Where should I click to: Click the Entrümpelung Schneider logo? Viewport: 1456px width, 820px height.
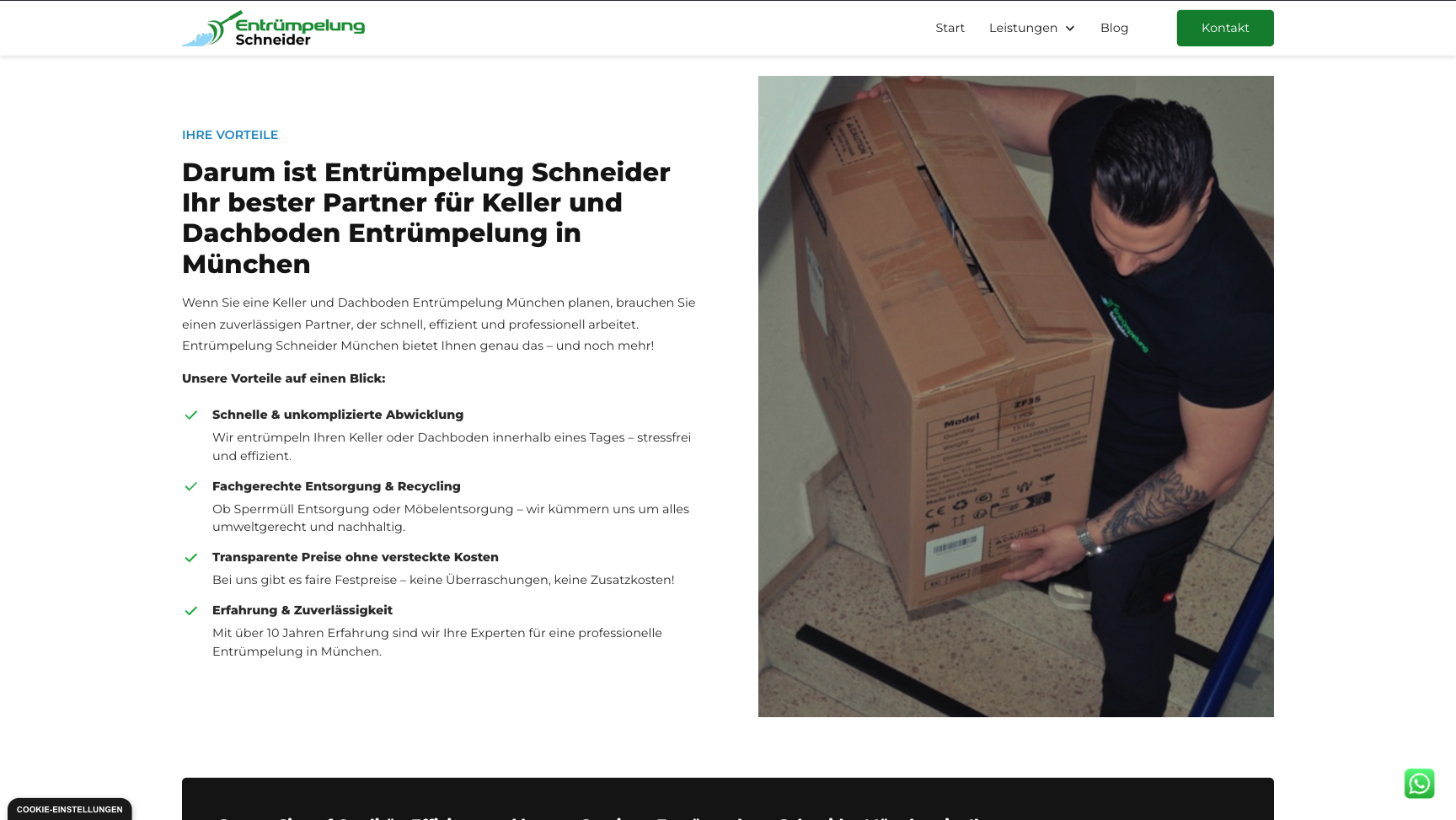(x=273, y=29)
